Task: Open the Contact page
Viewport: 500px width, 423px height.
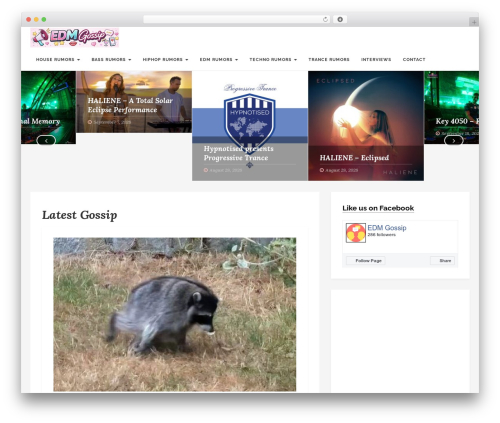Action: click(x=414, y=60)
